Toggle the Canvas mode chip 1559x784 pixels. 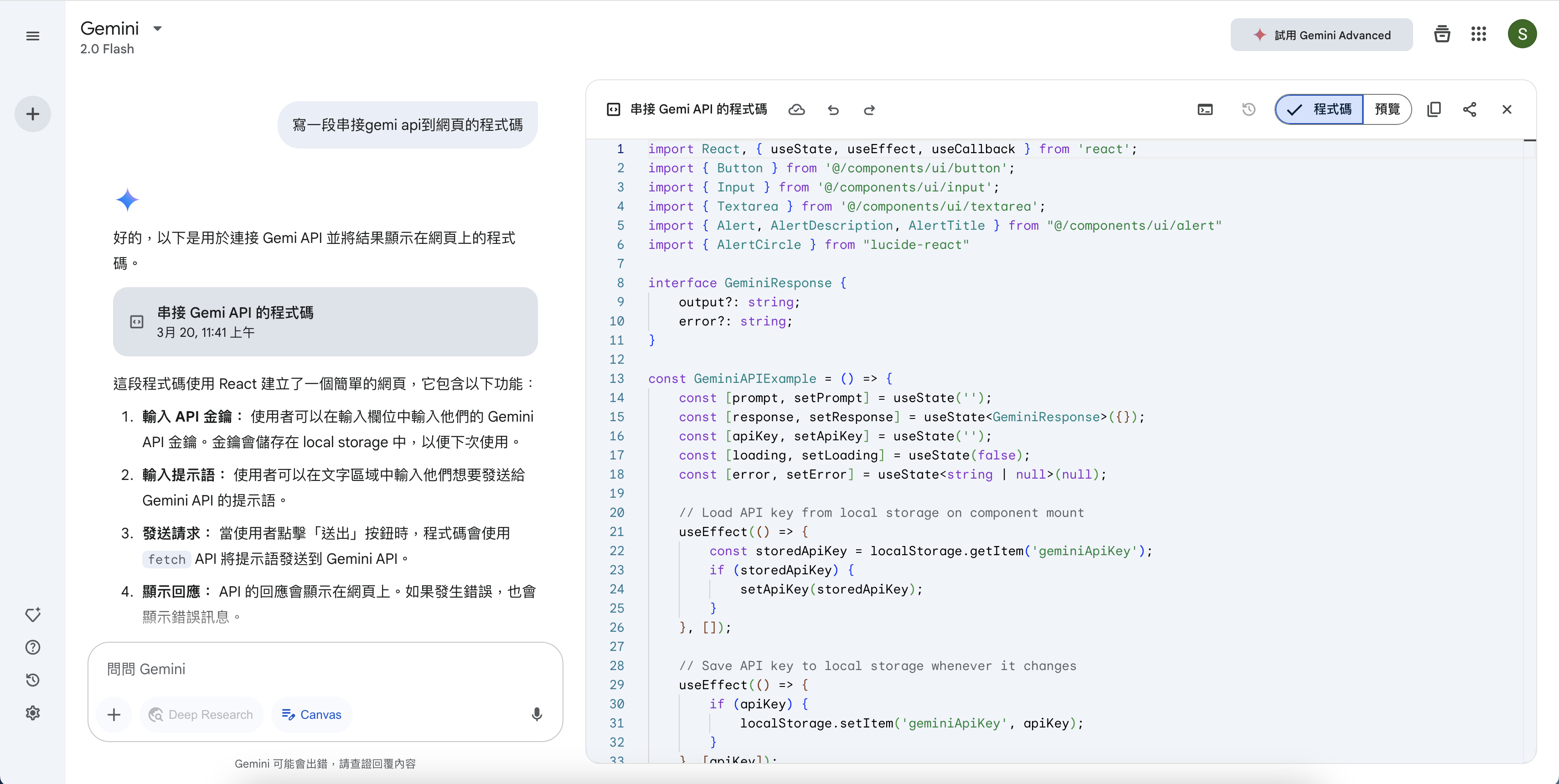[312, 714]
